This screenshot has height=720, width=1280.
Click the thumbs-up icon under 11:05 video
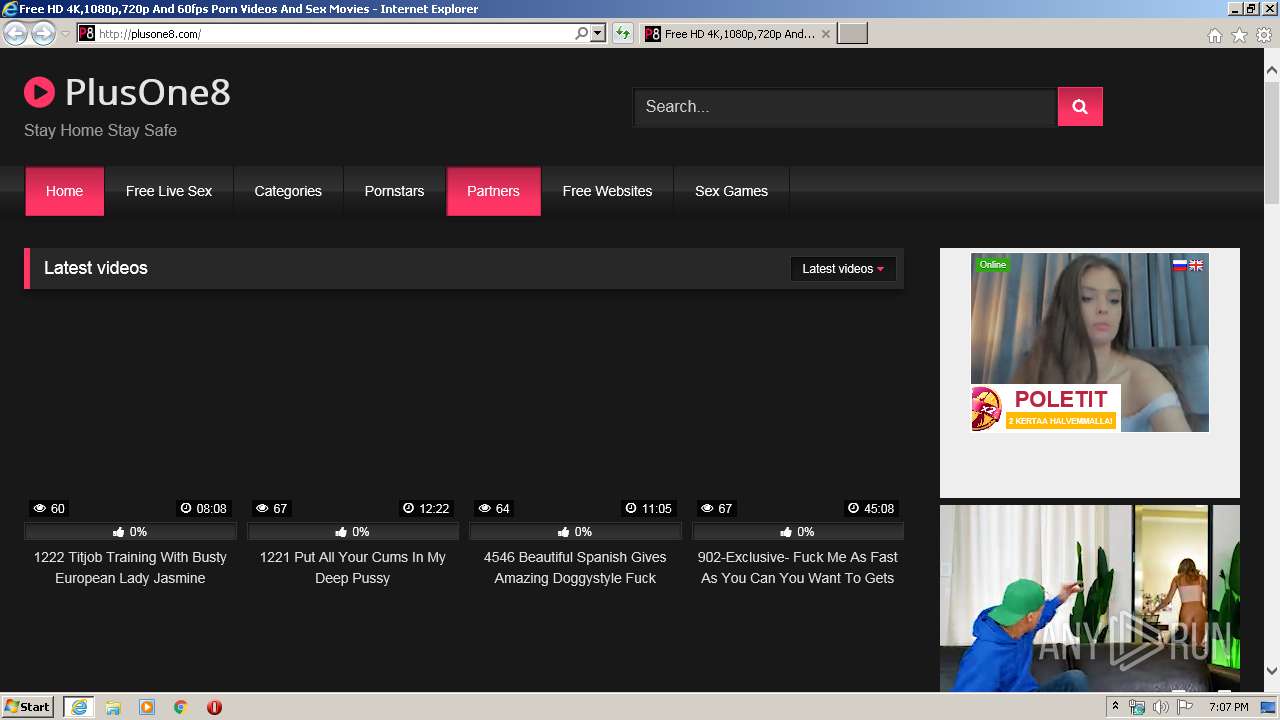tap(564, 532)
